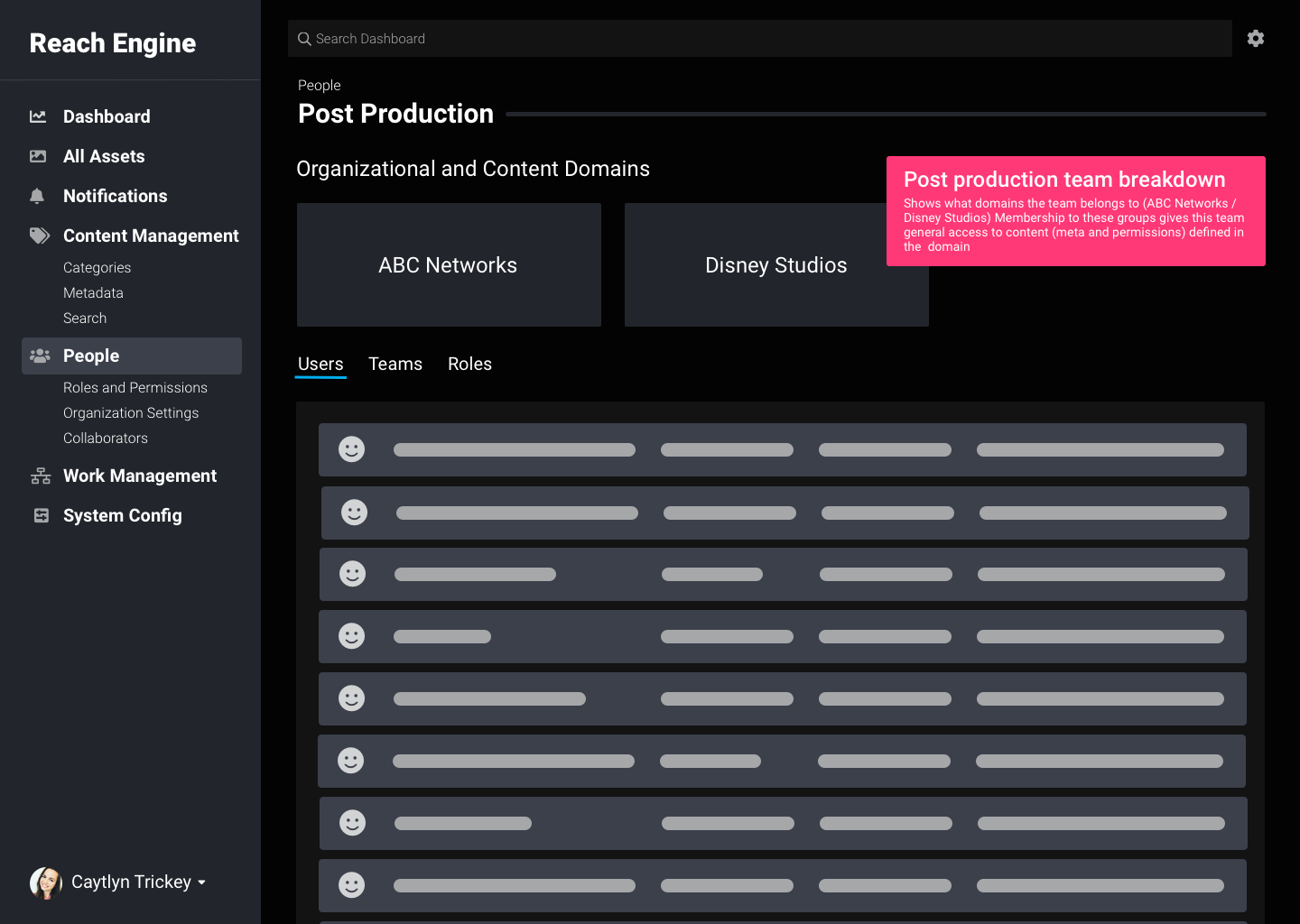Open Dashboard from the sidebar
The image size is (1300, 924).
(x=107, y=116)
